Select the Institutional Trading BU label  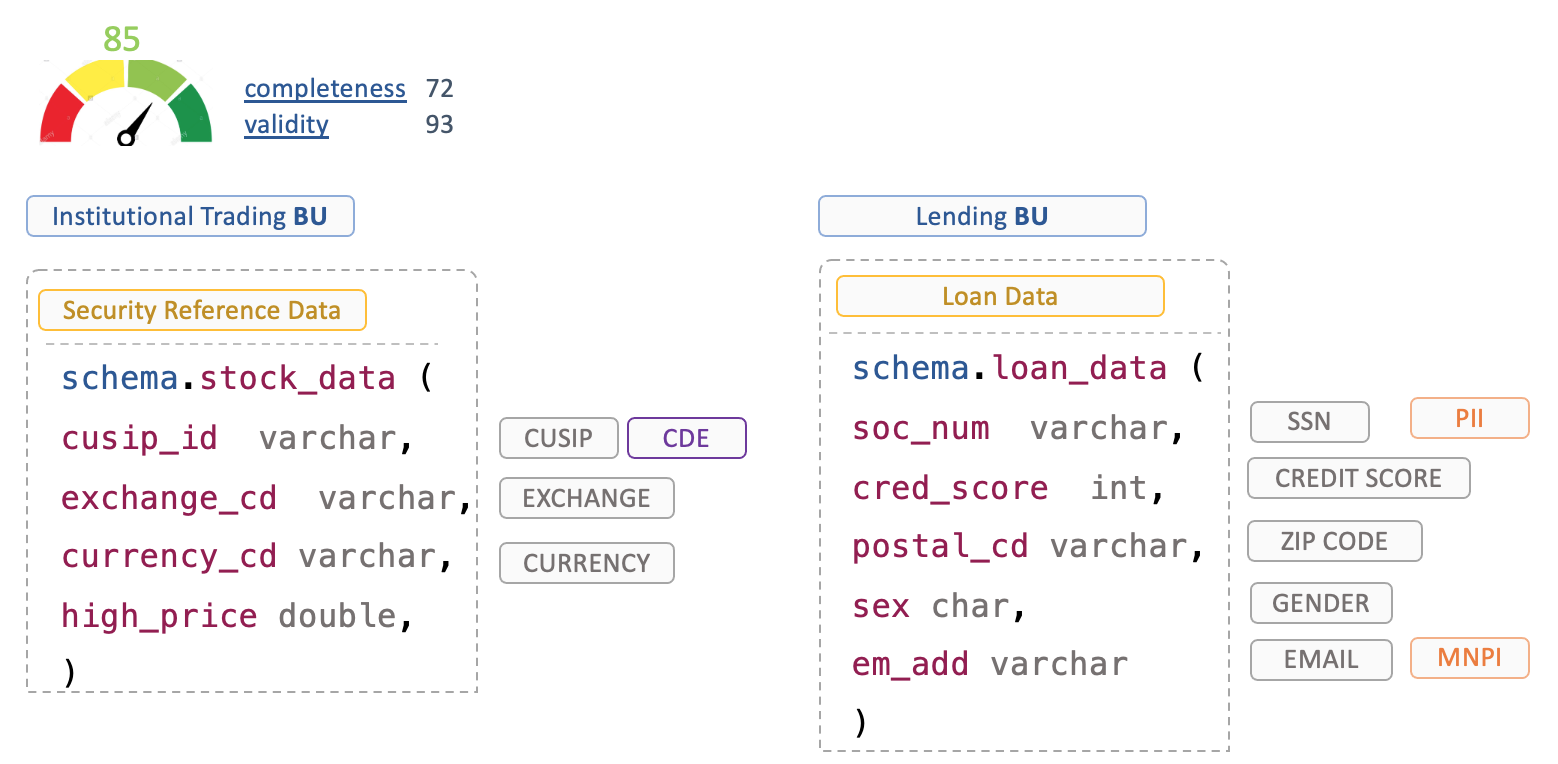[190, 216]
